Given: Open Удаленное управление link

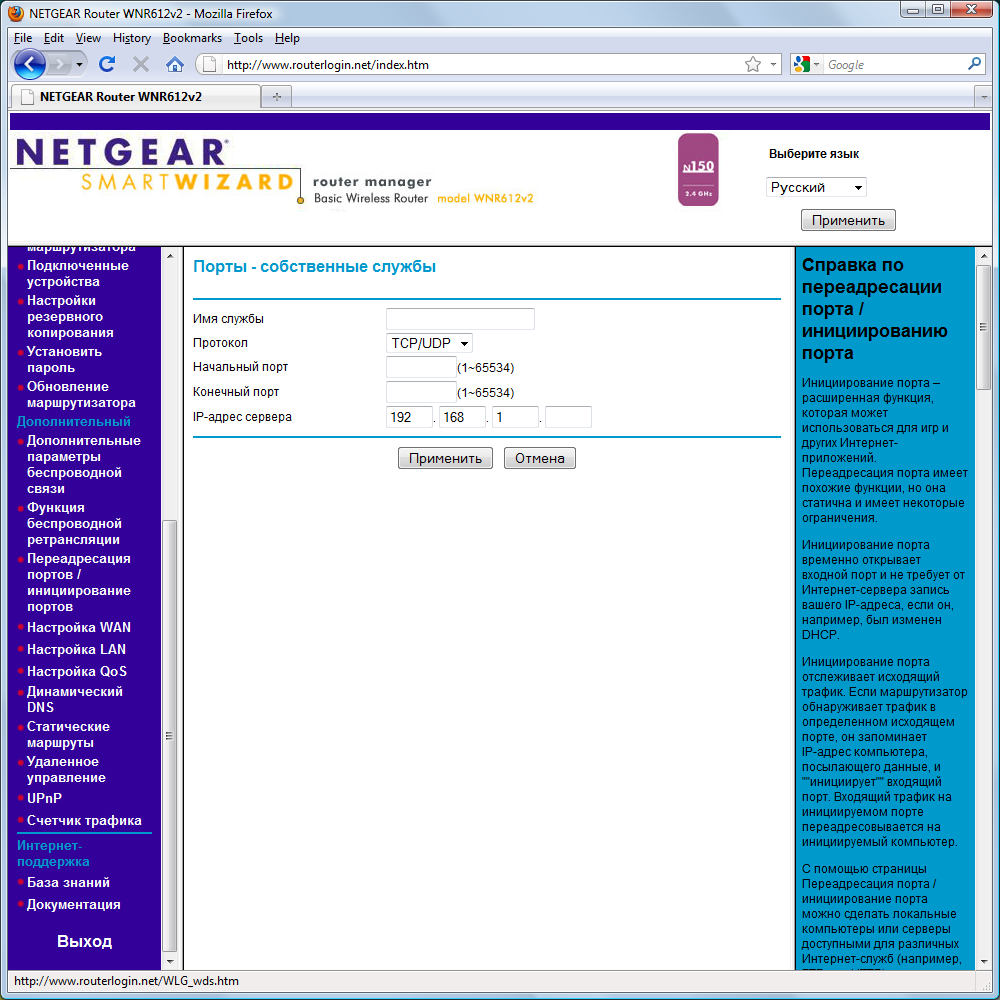Looking at the screenshot, I should pos(66,770).
